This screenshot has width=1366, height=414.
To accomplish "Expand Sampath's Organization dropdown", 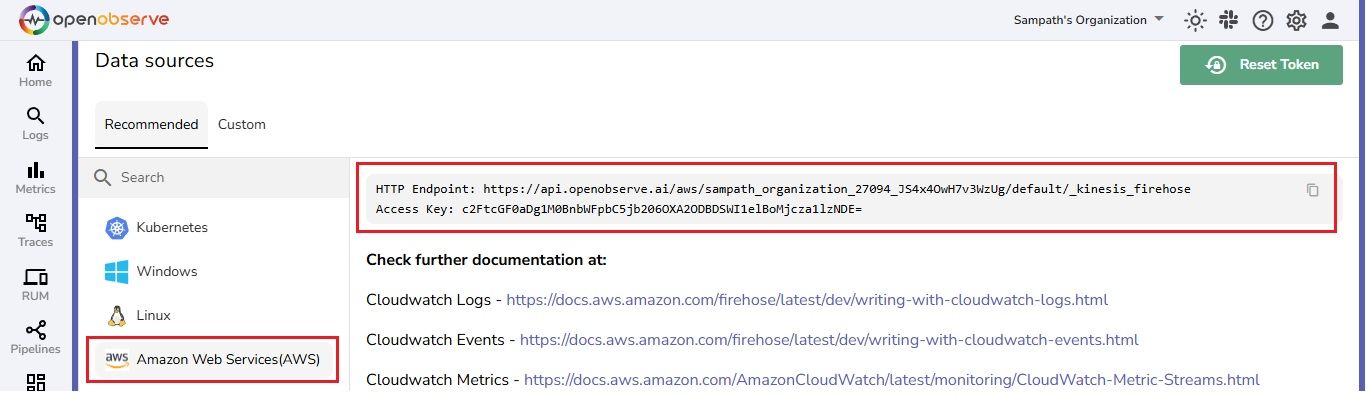I will pyautogui.click(x=1089, y=20).
